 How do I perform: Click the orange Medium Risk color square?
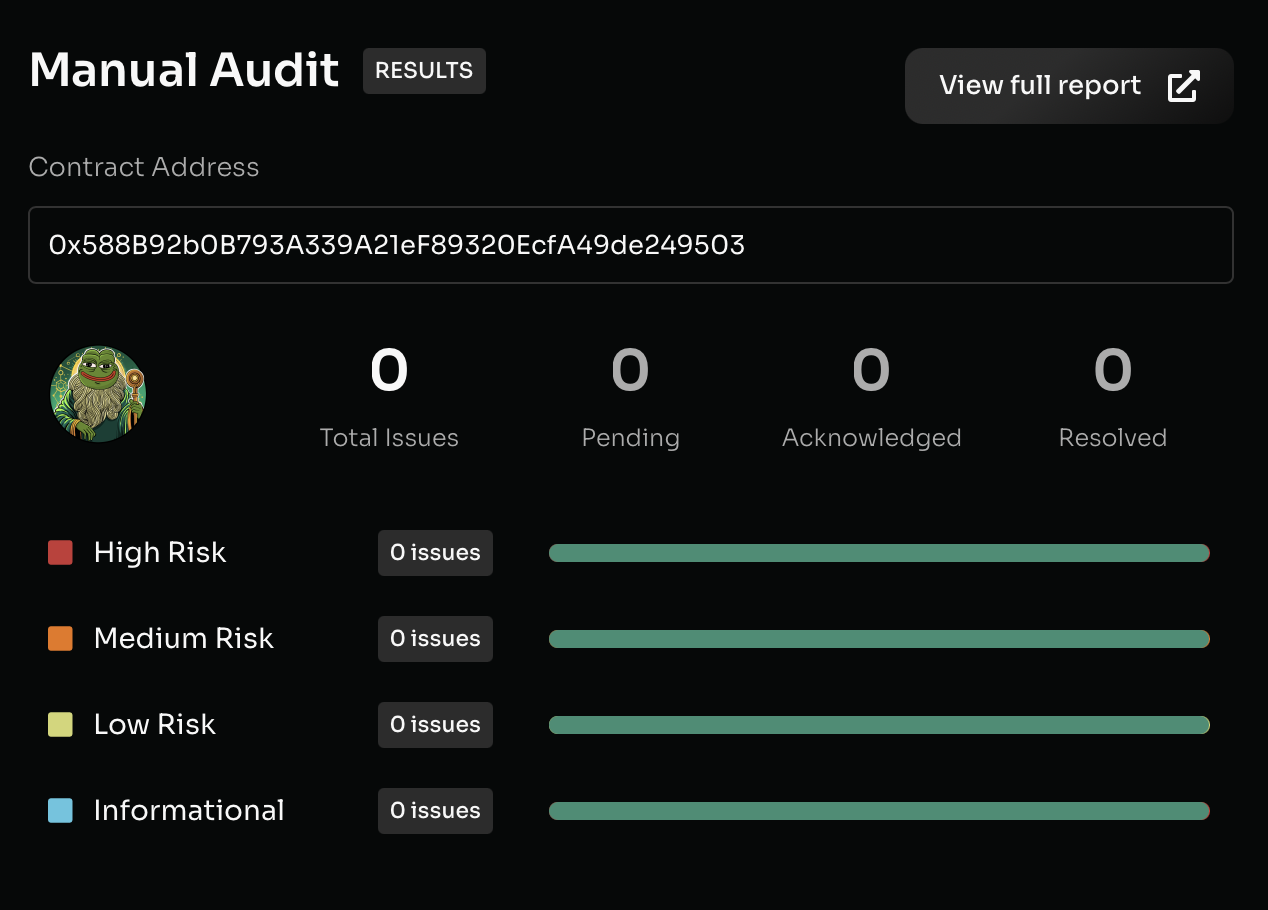click(x=60, y=639)
